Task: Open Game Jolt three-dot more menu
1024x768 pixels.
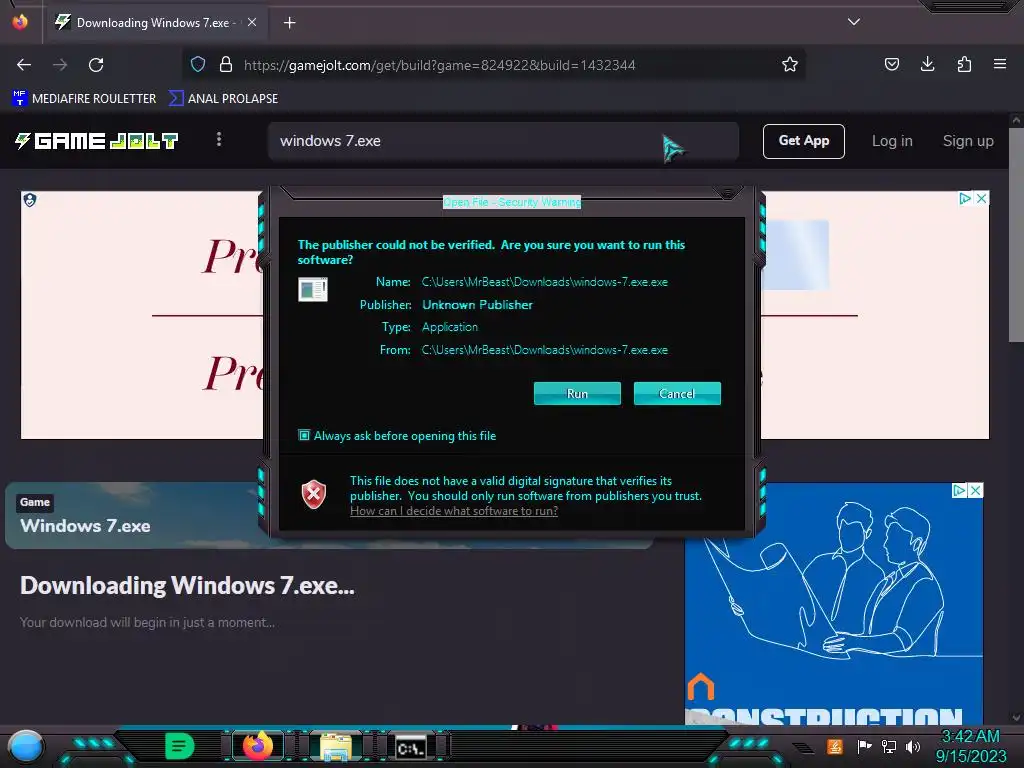Action: pyautogui.click(x=219, y=139)
